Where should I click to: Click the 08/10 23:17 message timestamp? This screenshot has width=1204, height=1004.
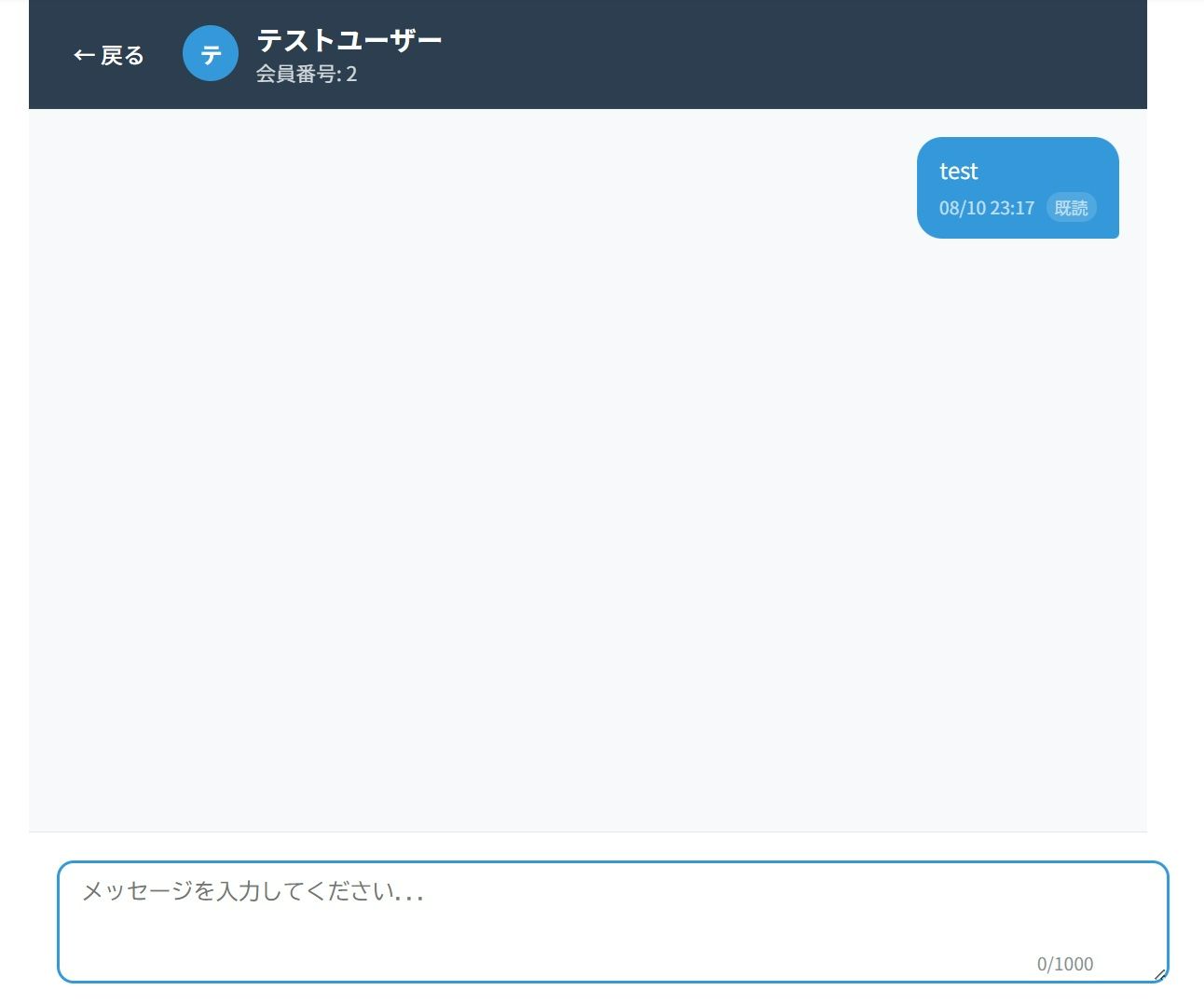(987, 208)
